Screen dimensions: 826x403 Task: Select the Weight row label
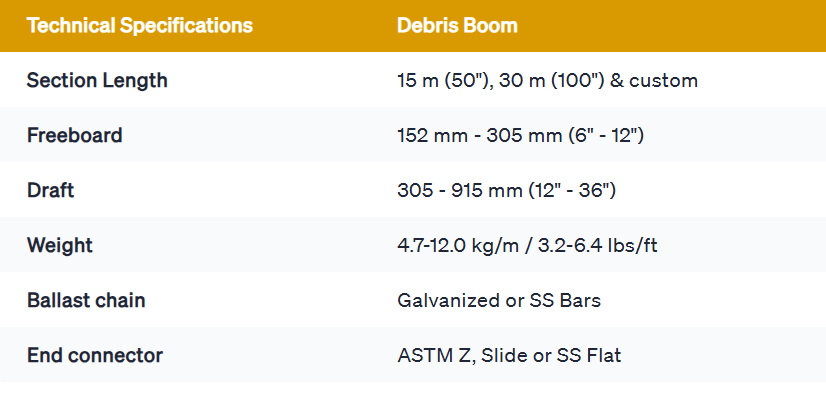[x=59, y=245]
